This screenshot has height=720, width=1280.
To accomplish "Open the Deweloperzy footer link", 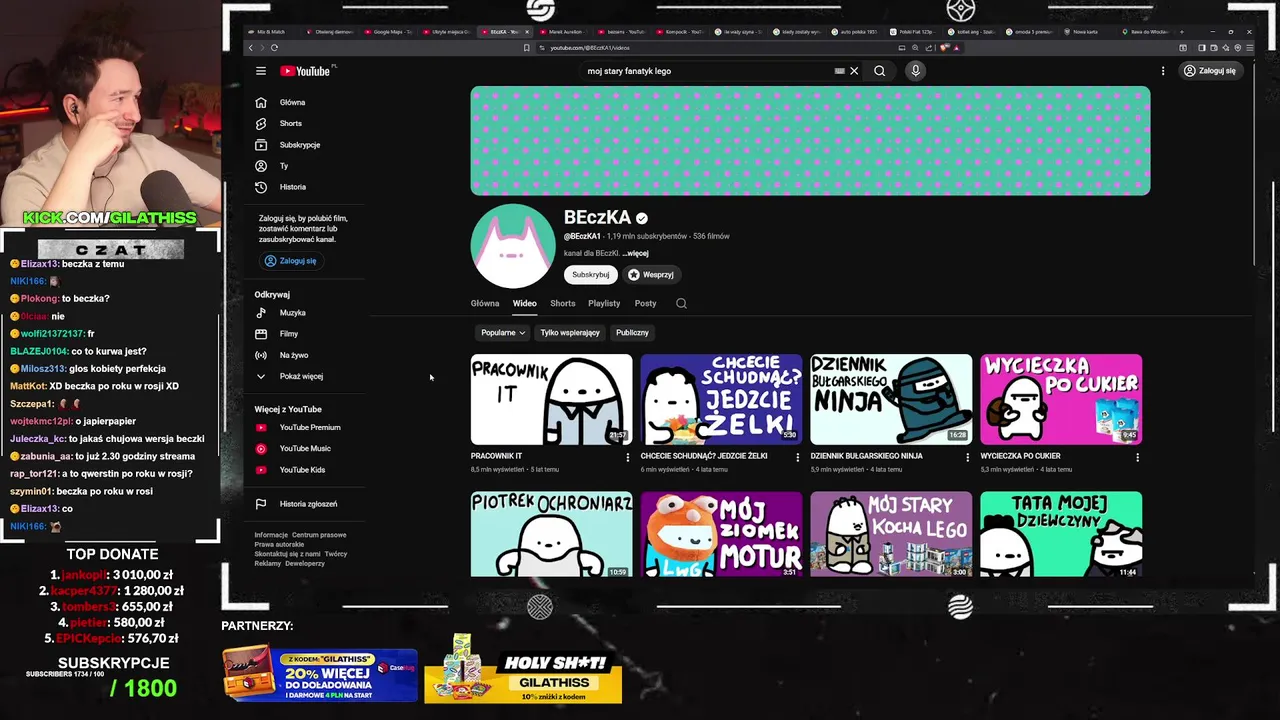I will point(305,564).
